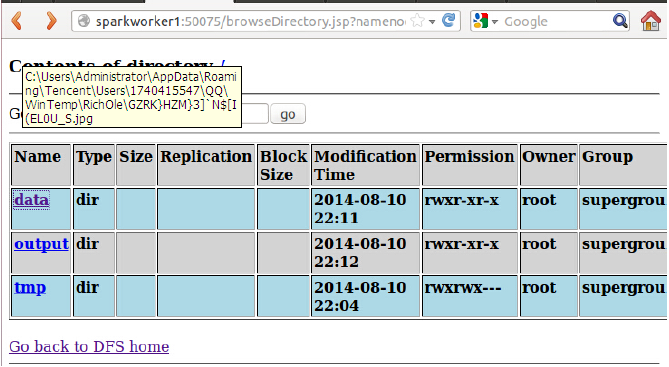Click the magnifier search icon
This screenshot has height=367, width=669.
(620, 20)
